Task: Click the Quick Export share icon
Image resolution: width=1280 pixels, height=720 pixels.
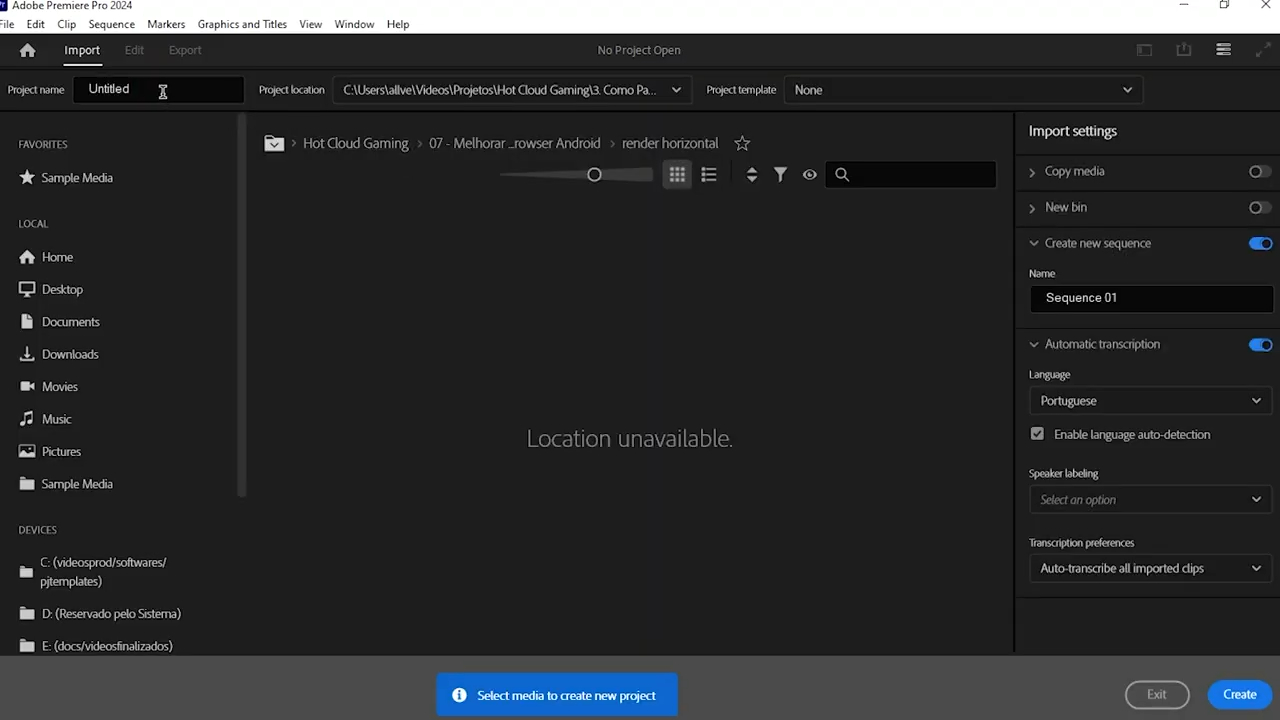Action: tap(1184, 49)
